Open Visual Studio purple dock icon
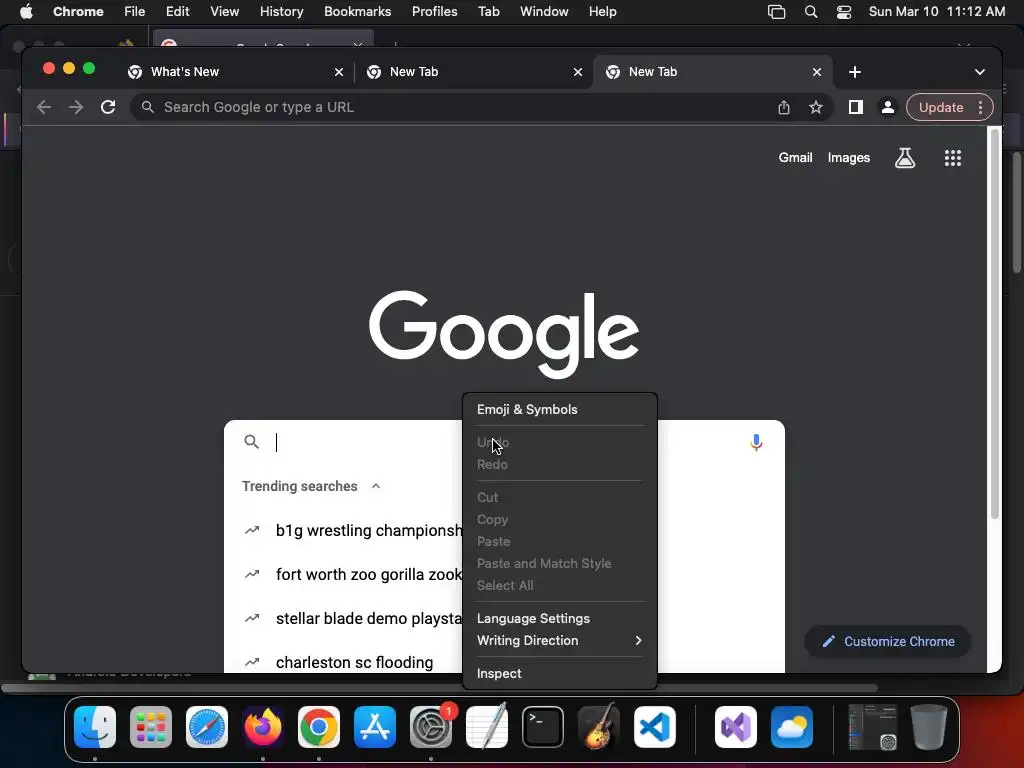Screen dimensions: 1024x768 (736, 727)
